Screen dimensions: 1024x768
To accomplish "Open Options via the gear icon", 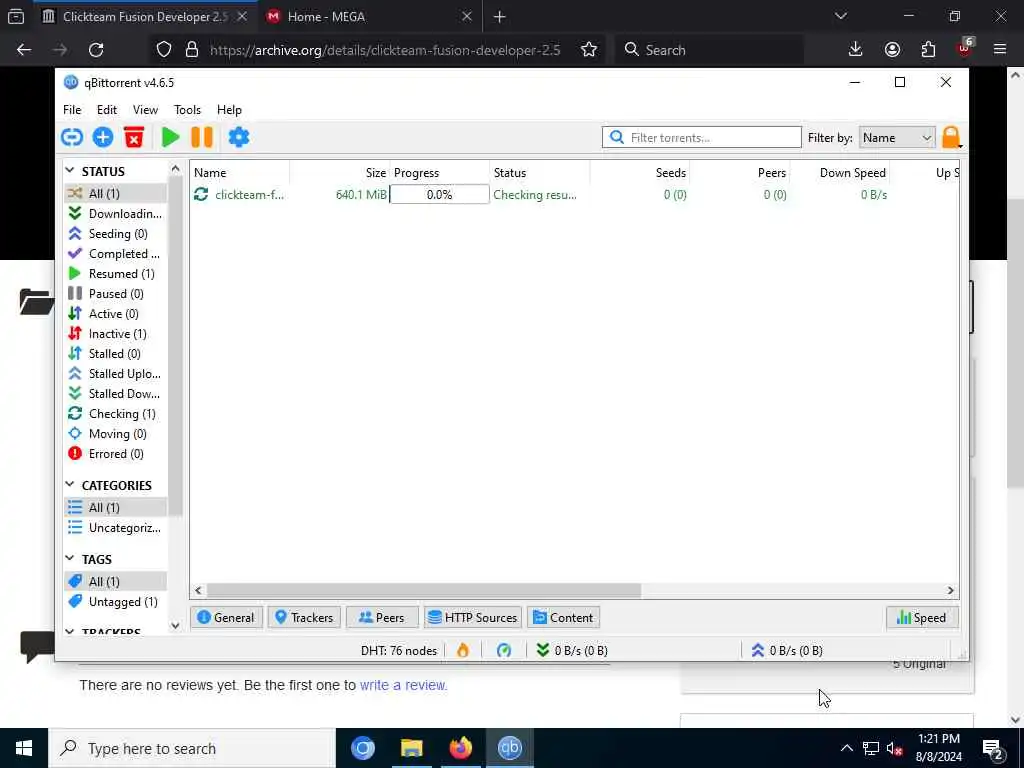I will click(x=239, y=137).
